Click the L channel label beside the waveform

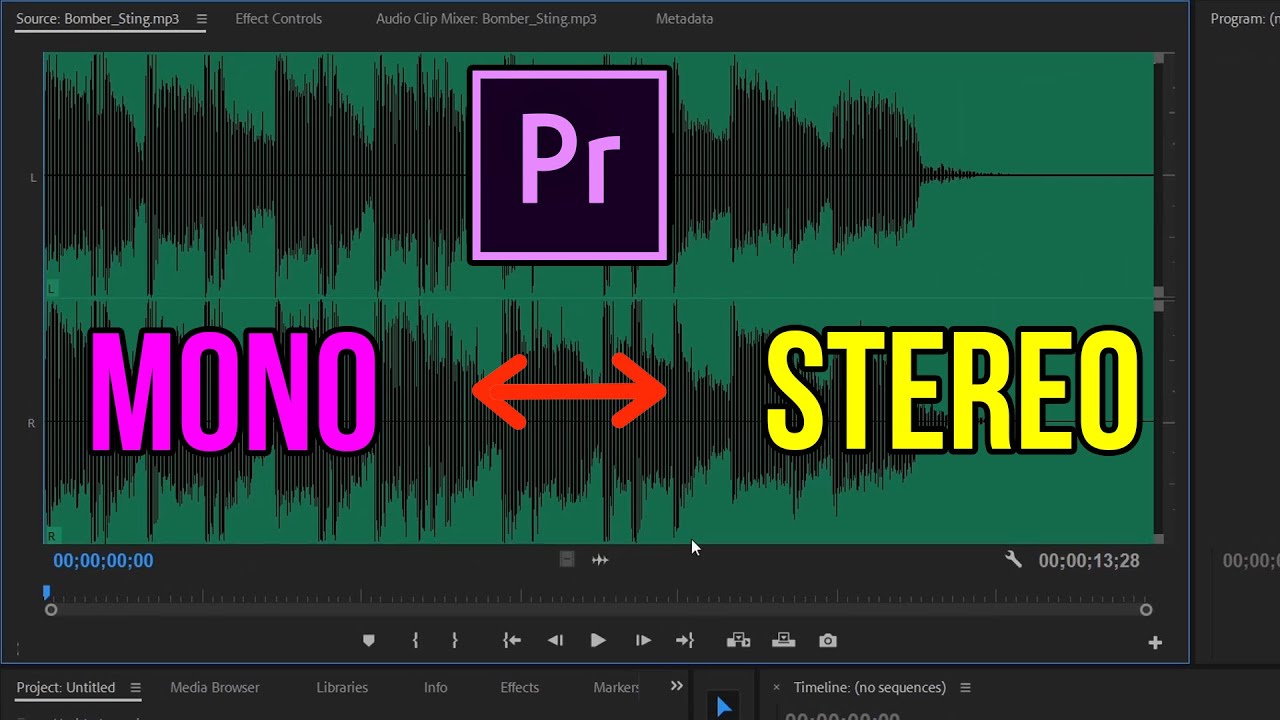tap(33, 178)
